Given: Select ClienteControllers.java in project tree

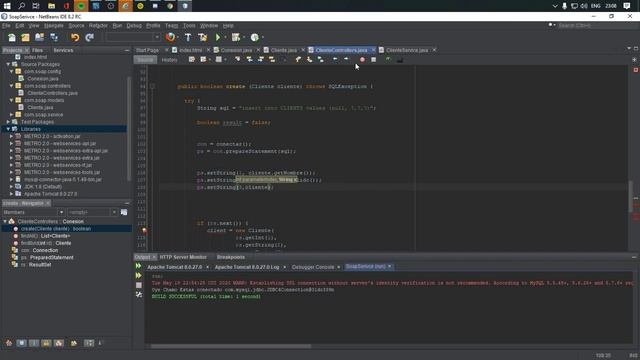Looking at the screenshot, I should pyautogui.click(x=52, y=93).
